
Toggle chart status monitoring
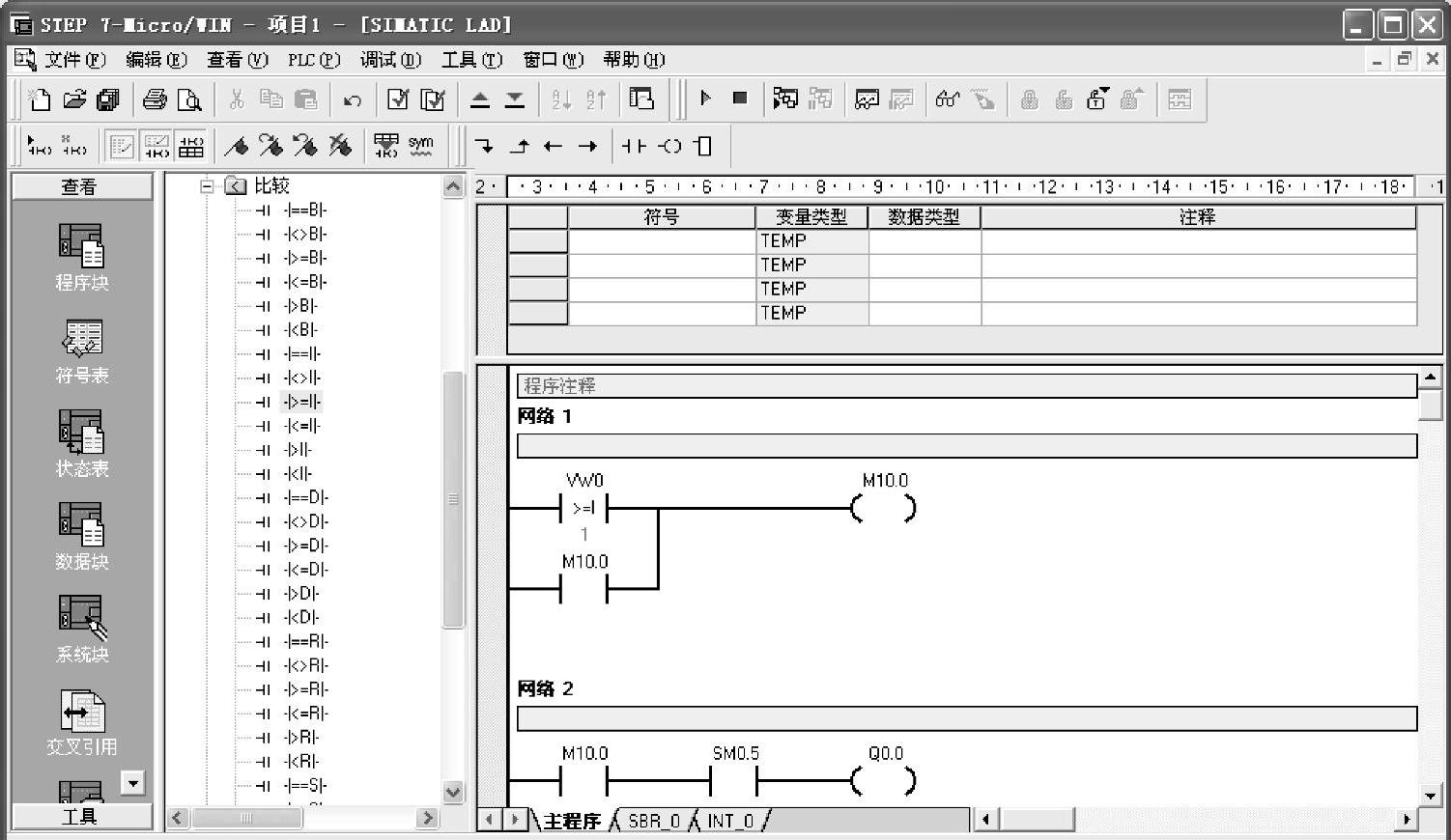pos(867,98)
